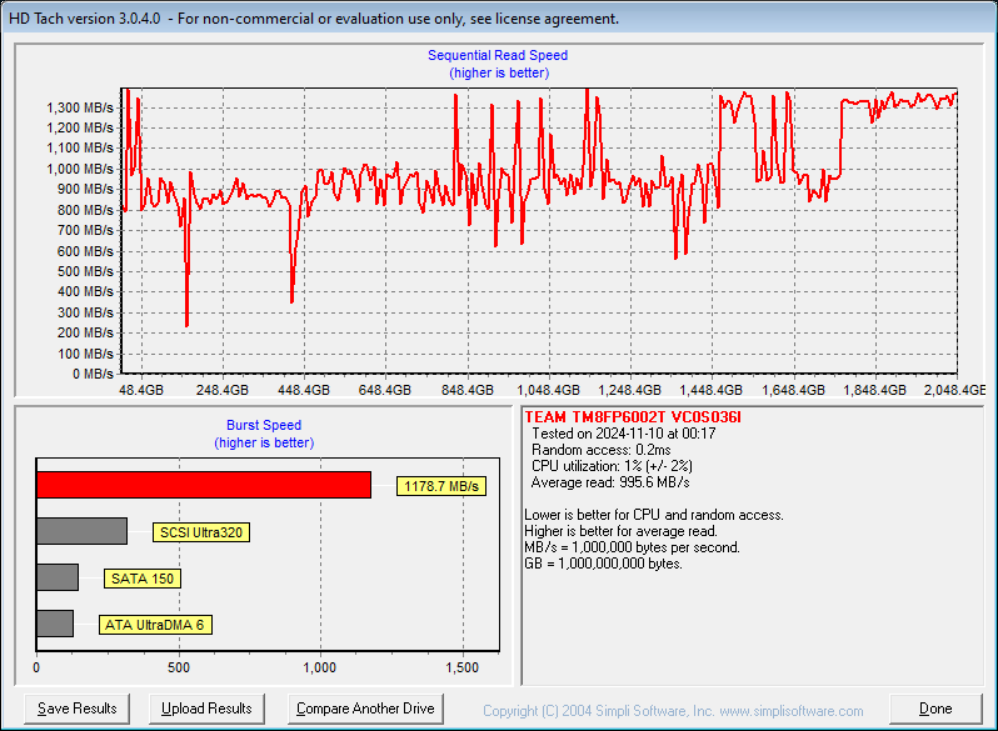Click the Save Results button
998x731 pixels.
tap(76, 708)
